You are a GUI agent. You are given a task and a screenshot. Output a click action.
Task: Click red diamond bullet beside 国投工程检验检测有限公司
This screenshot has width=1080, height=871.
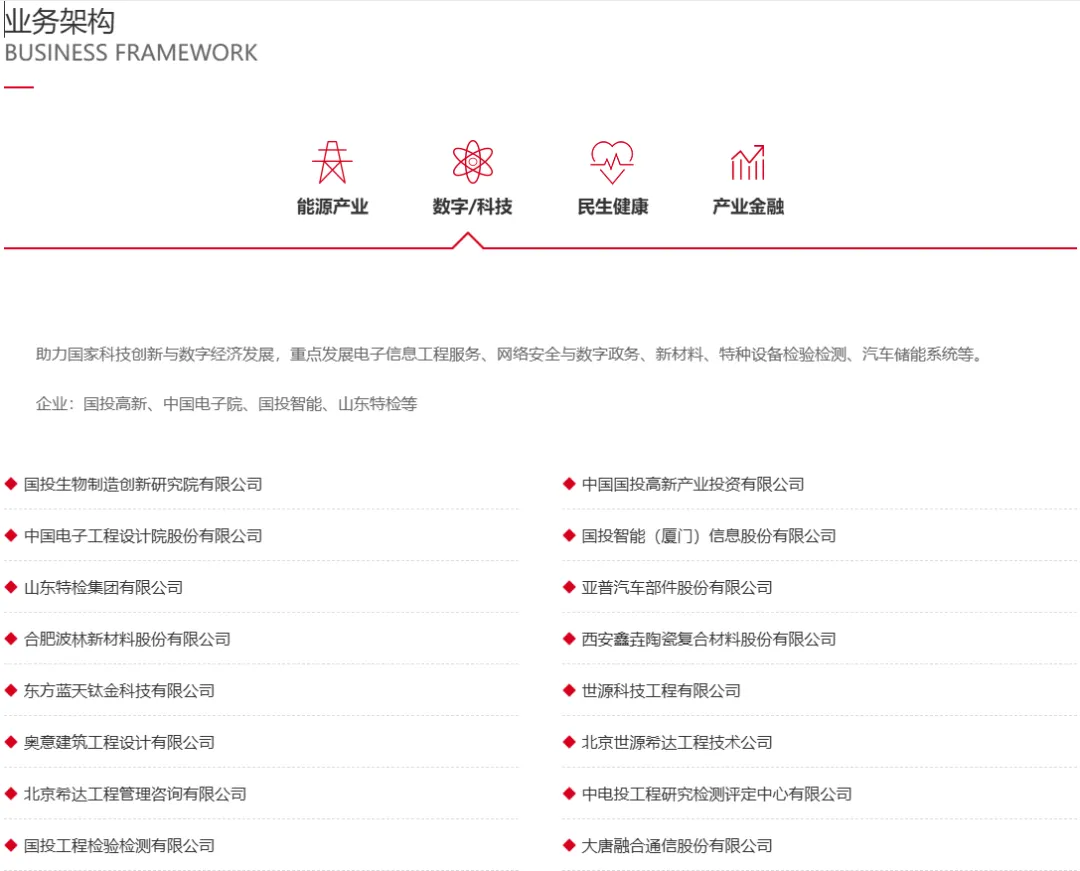click(x=11, y=845)
